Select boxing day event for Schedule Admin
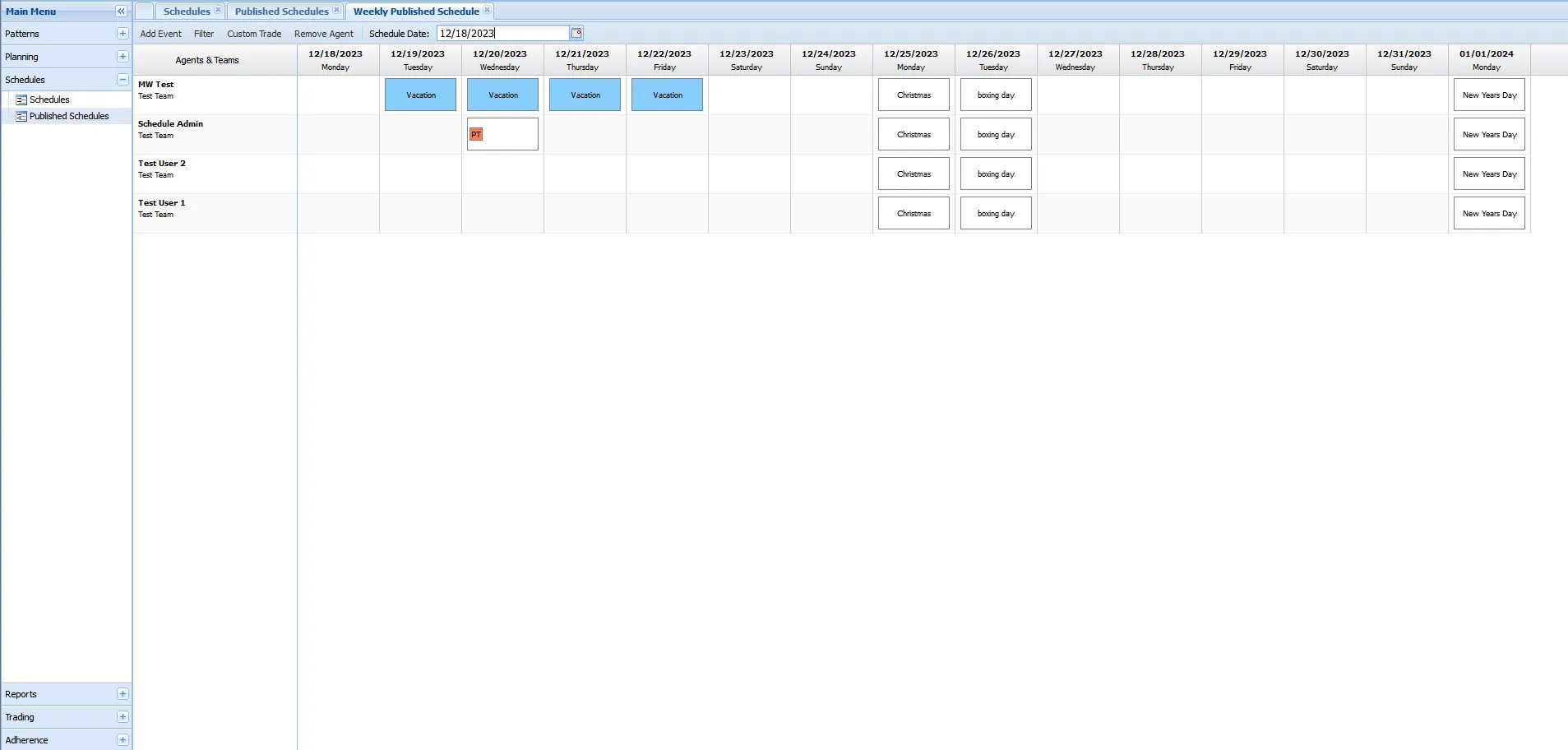The width and height of the screenshot is (1568, 750). click(996, 134)
